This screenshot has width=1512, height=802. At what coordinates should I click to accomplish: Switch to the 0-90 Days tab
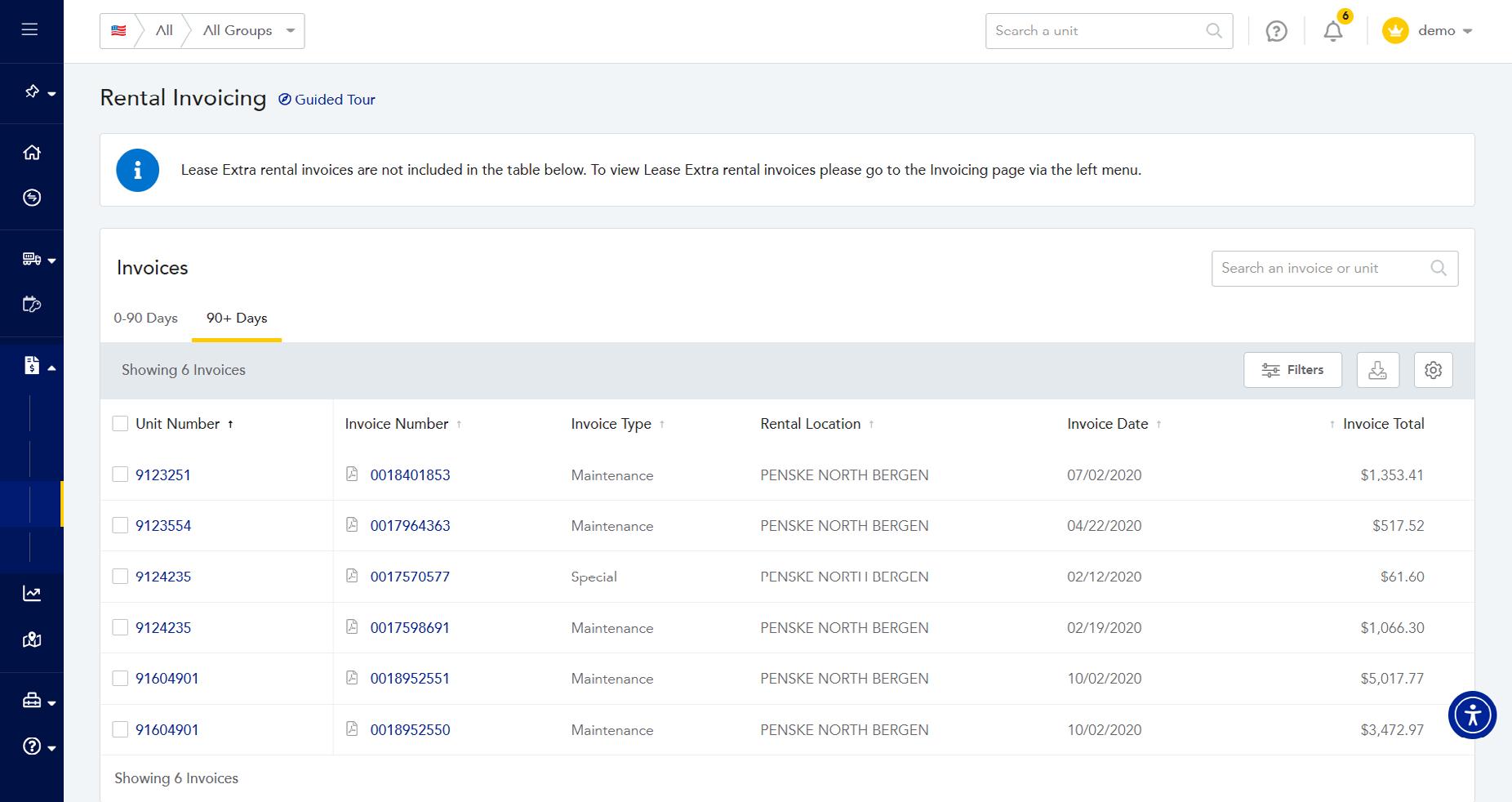coord(145,319)
